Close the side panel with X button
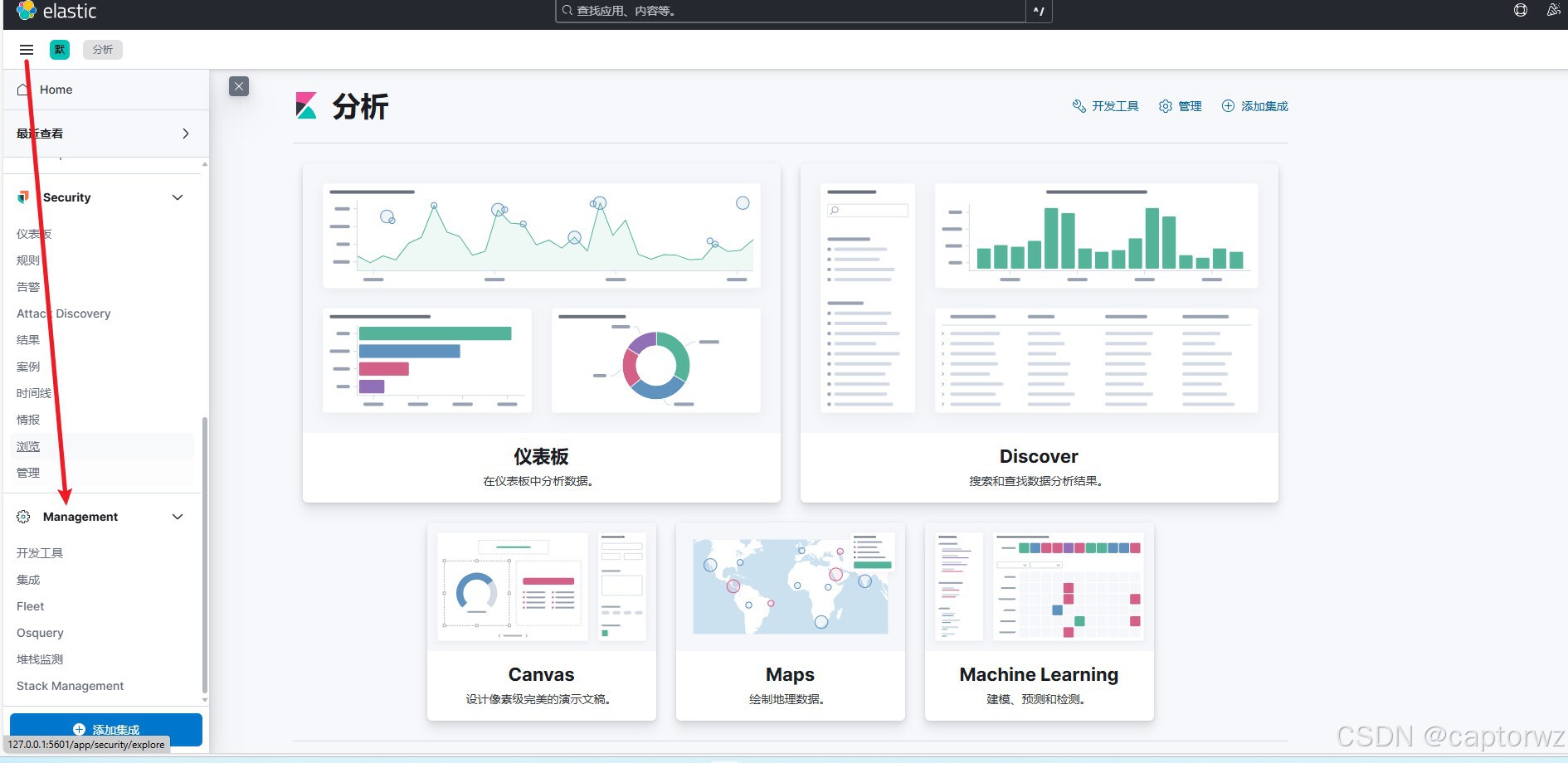Screen dimensions: 1568x763 239,86
